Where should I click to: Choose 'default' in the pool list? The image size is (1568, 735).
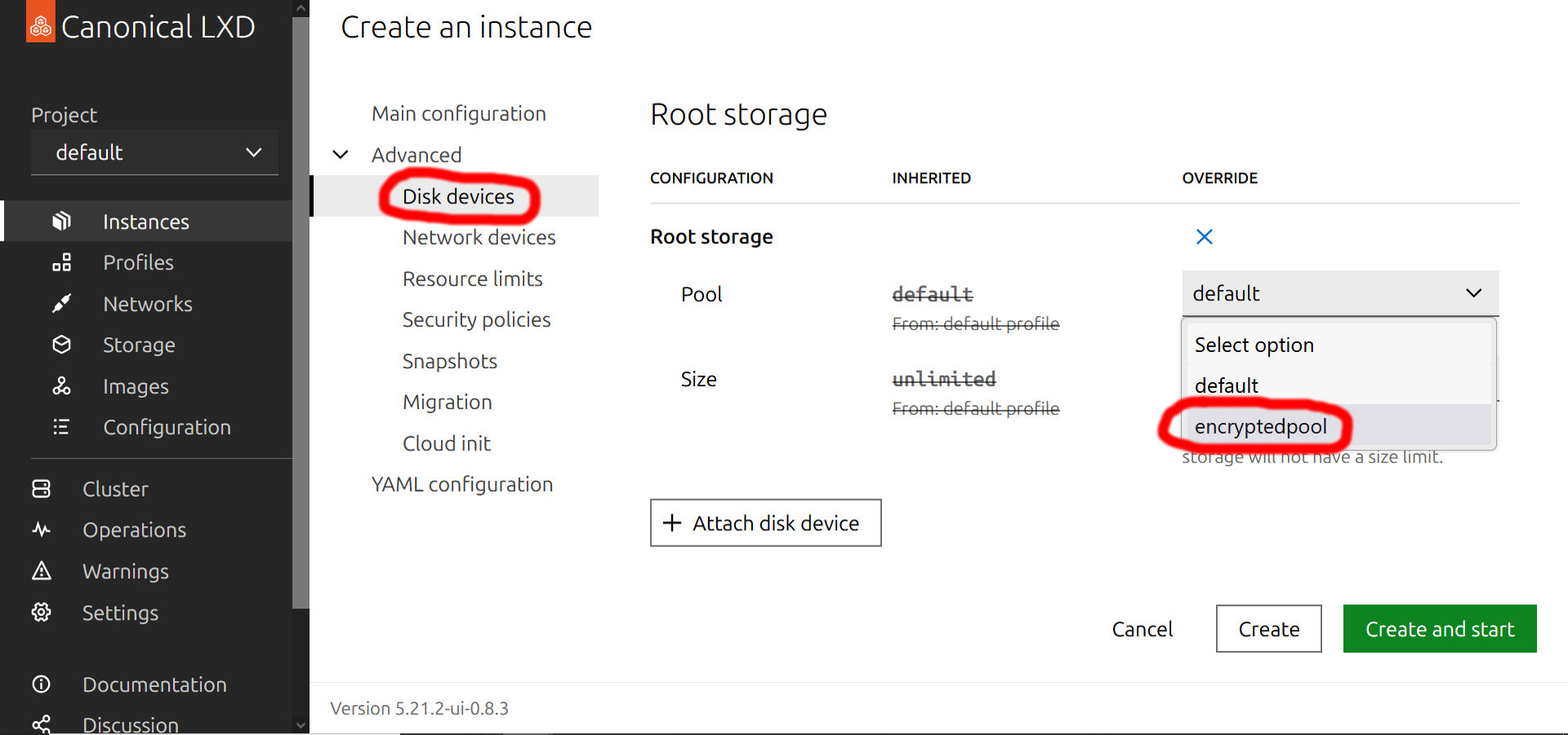tap(1339, 385)
